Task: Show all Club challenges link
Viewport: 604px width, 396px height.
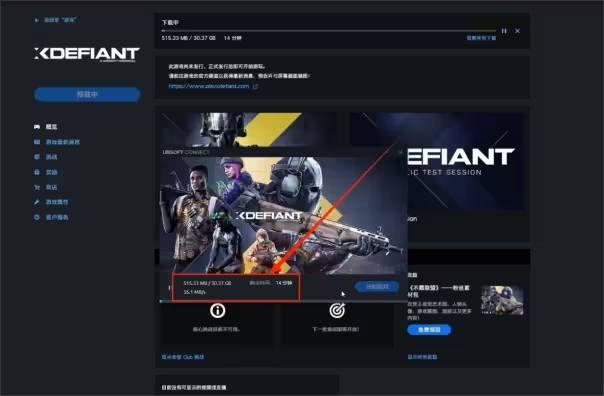Action: point(183,357)
